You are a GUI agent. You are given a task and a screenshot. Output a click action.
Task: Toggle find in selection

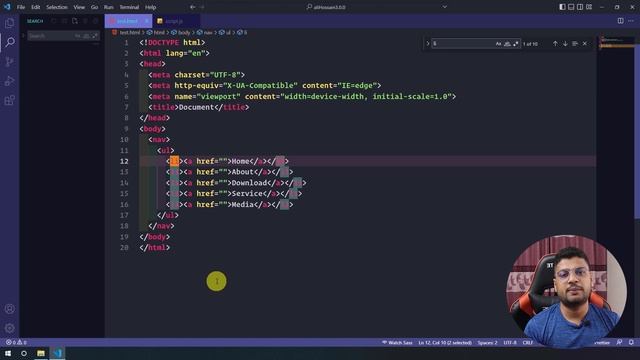coord(575,44)
